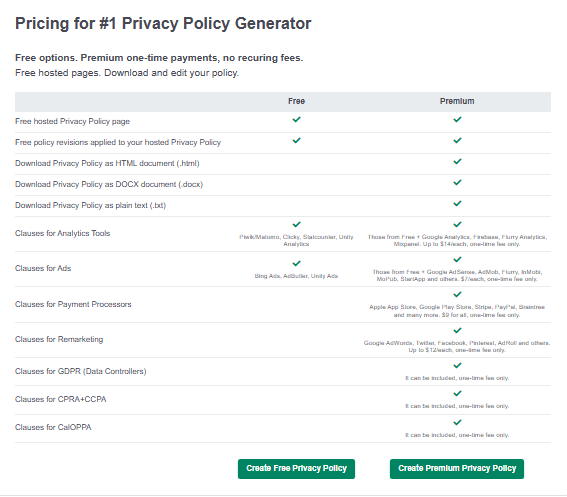
Task: Click Premium checkmark for Remarketing clauses
Action: point(457,330)
